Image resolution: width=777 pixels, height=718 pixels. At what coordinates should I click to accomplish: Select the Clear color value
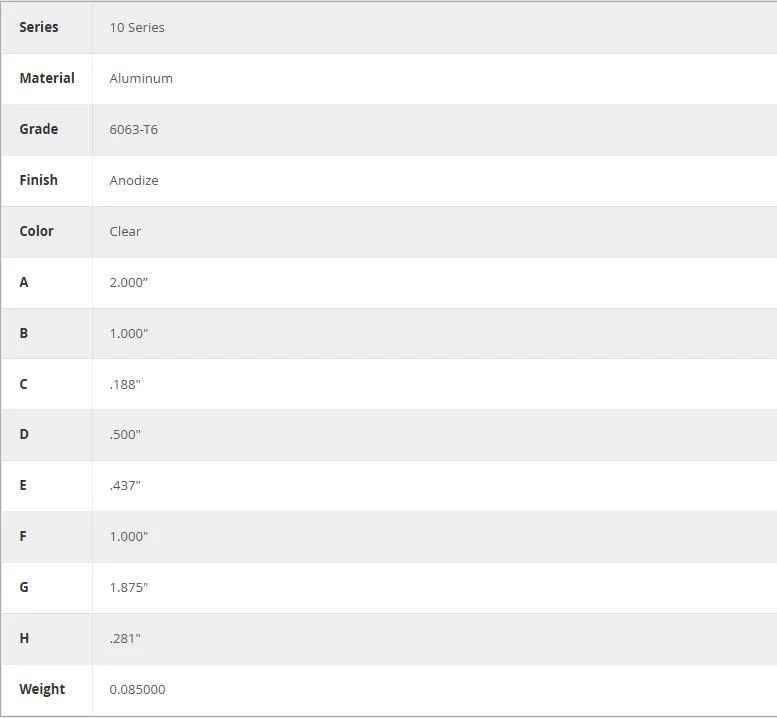[125, 232]
